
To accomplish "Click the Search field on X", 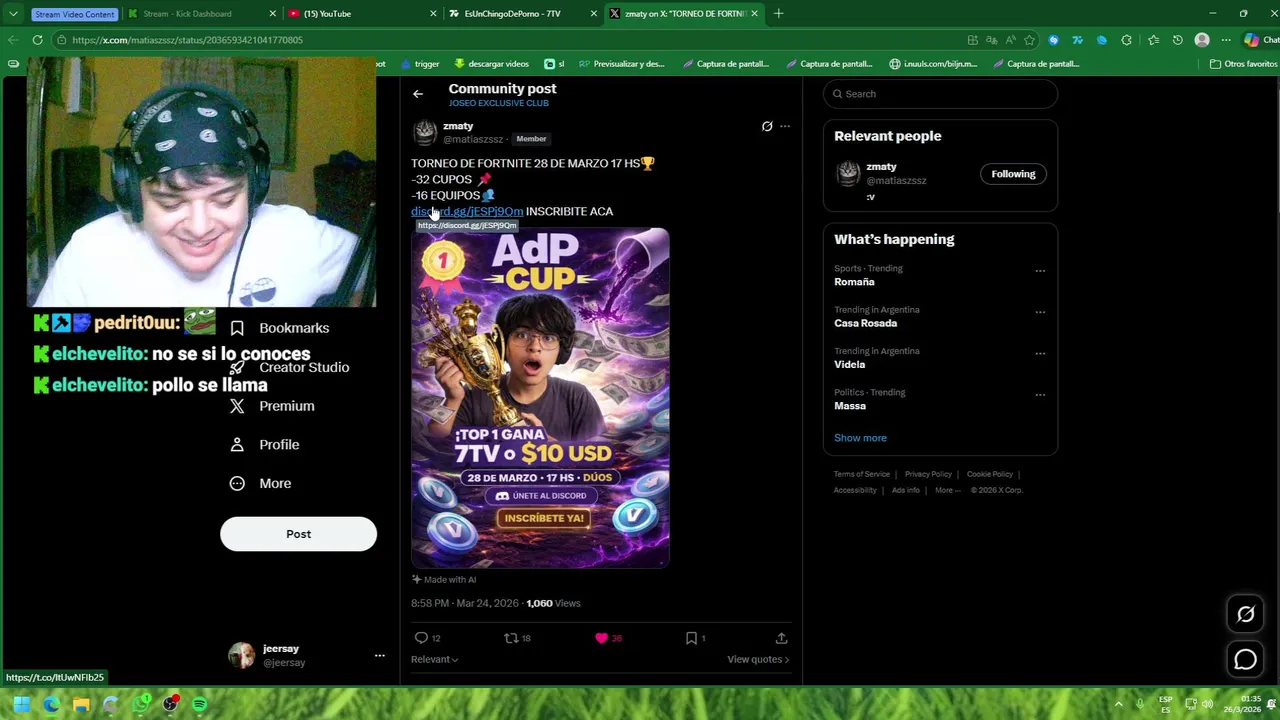I will coord(940,94).
